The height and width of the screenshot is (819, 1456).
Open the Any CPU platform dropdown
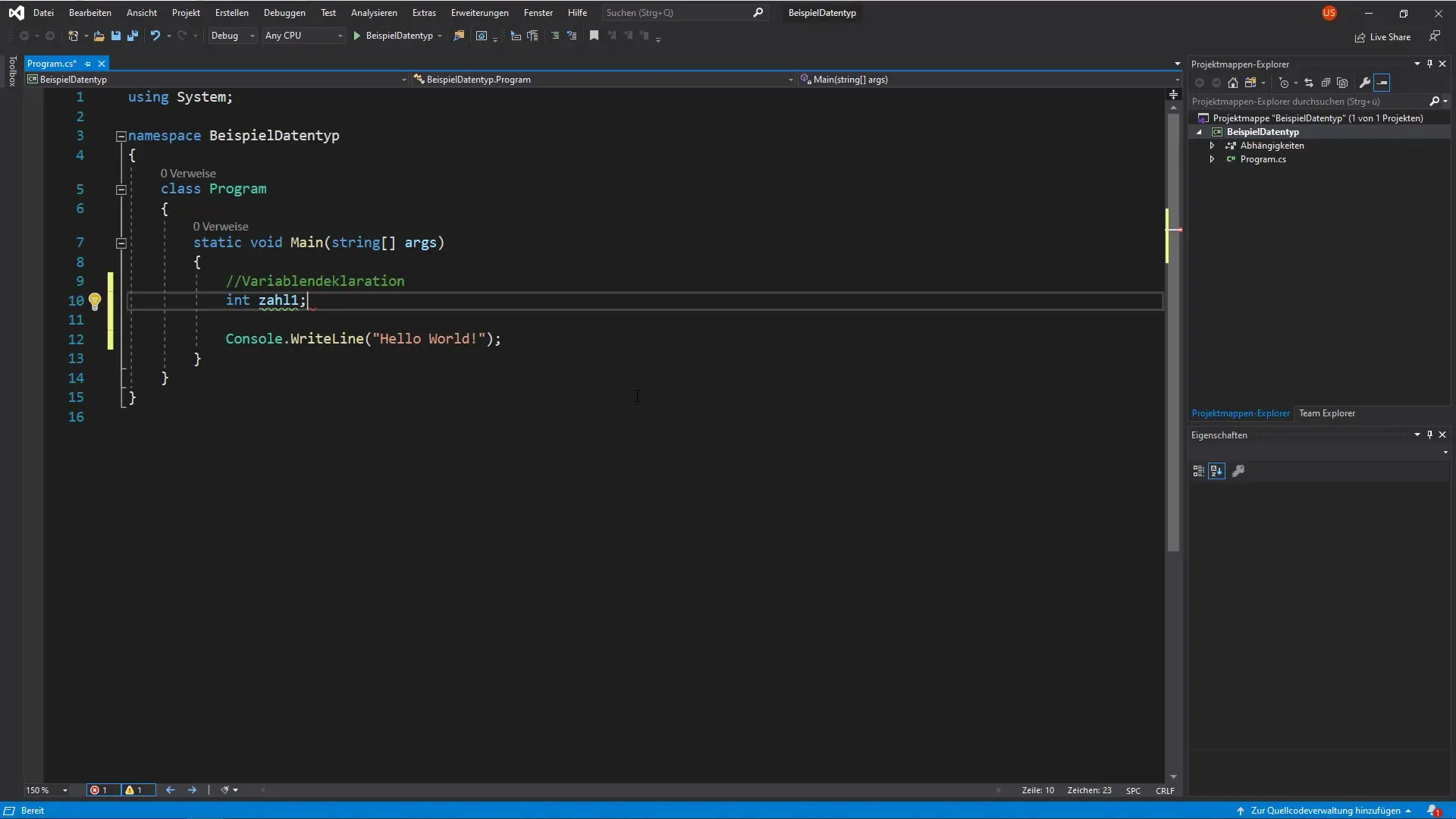303,36
